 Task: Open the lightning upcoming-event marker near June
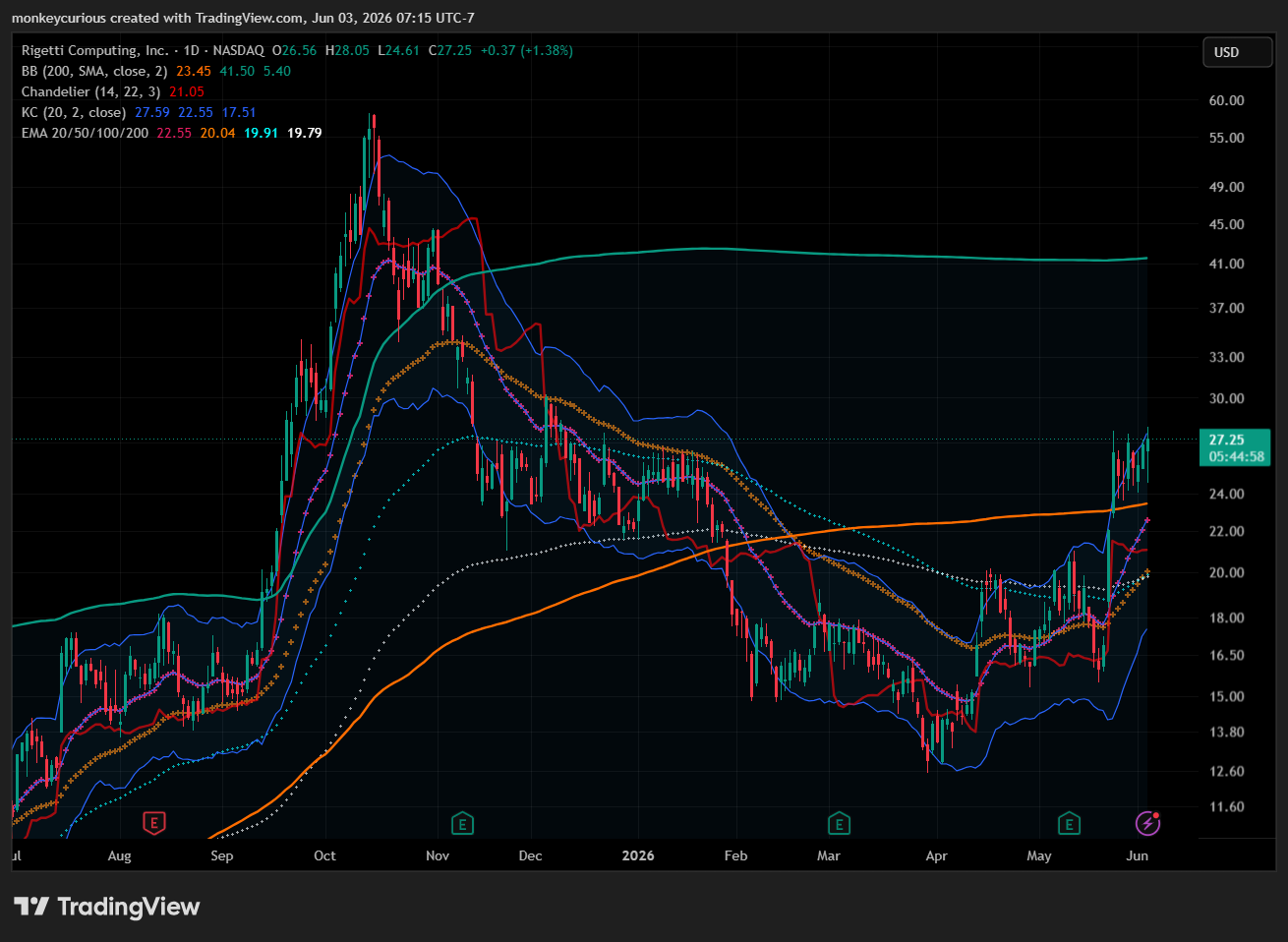1147,822
